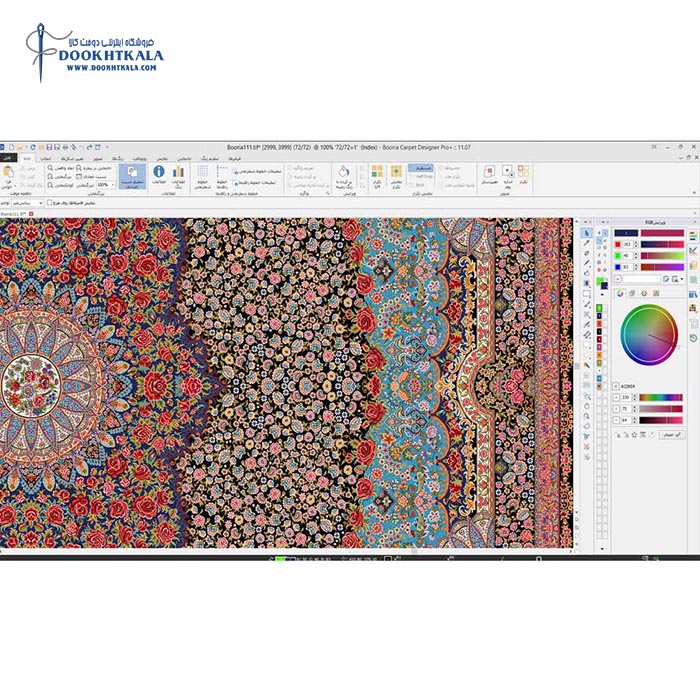This screenshot has width=700, height=700.
Task: Open quick access toolbar customize arrow
Action: pos(107,147)
